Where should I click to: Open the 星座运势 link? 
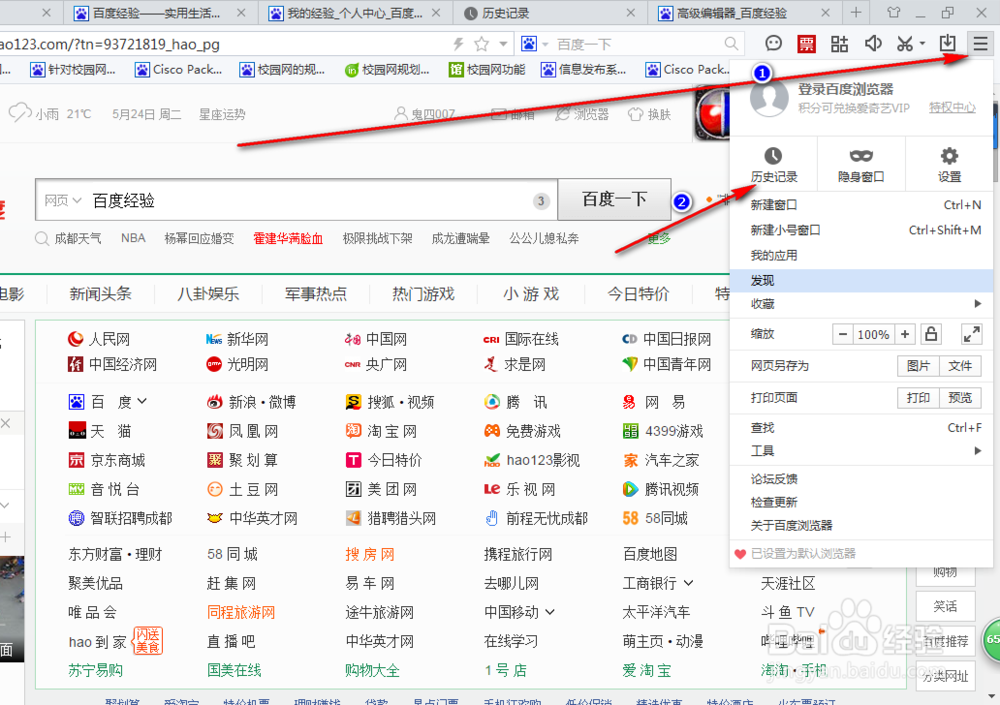point(222,114)
